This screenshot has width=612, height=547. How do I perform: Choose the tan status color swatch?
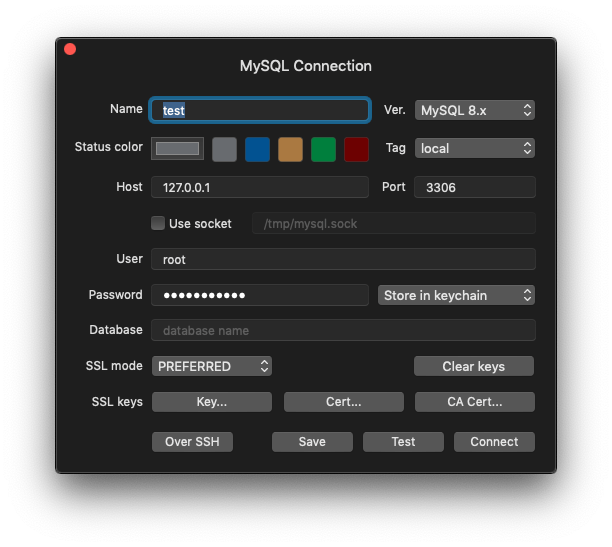coord(290,149)
